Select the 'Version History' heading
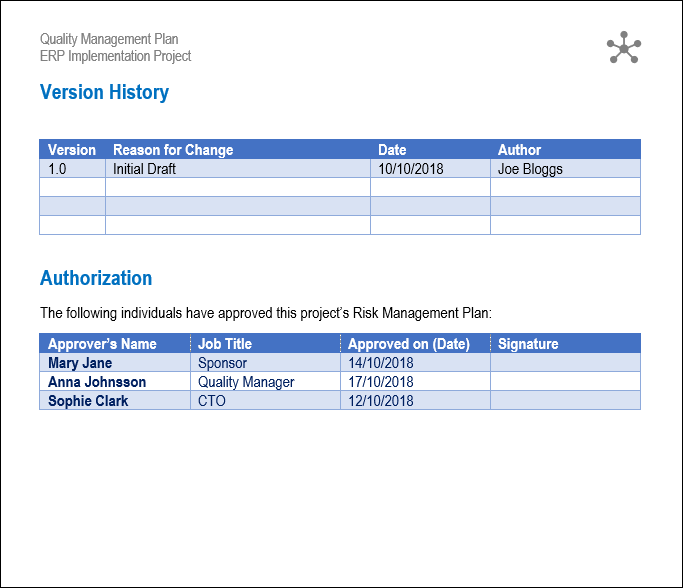 point(104,92)
